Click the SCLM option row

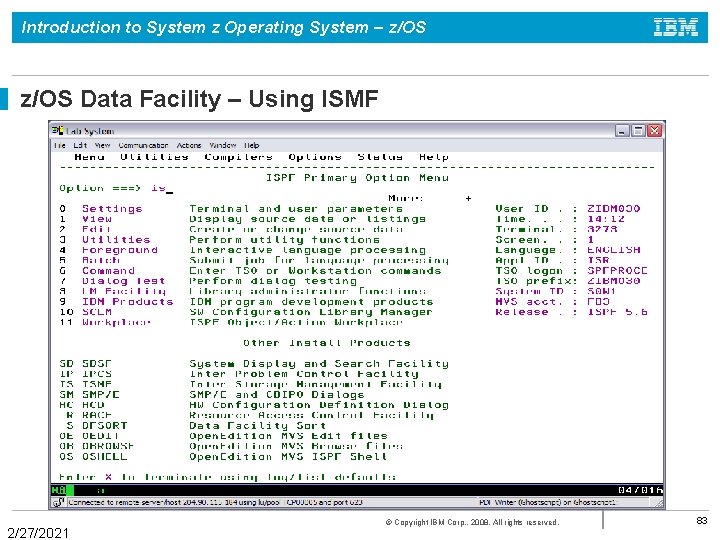(246, 312)
